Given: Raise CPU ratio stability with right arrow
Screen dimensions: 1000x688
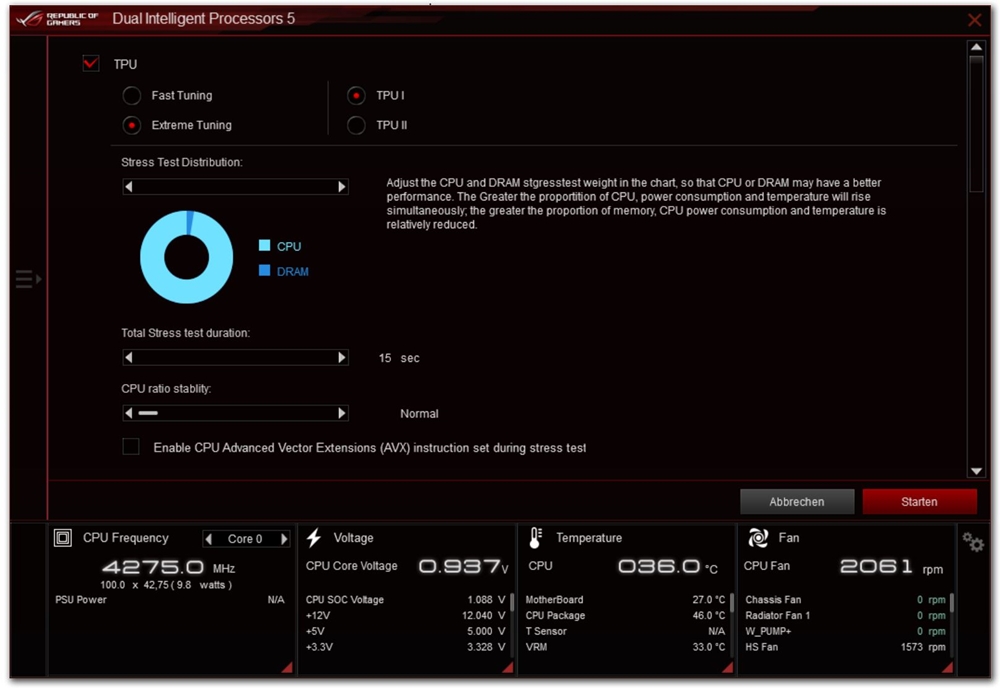Looking at the screenshot, I should coord(342,413).
